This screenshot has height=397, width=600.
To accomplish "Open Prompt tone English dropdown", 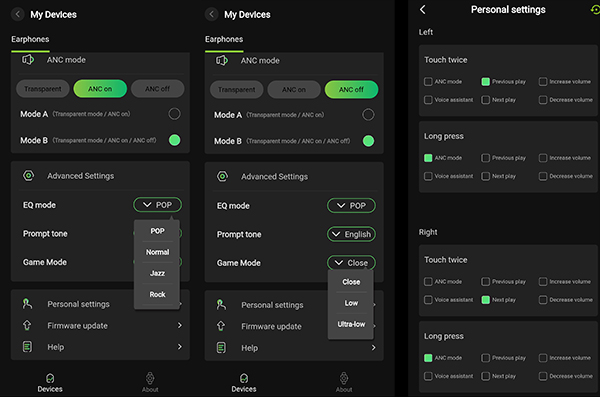I will (351, 234).
